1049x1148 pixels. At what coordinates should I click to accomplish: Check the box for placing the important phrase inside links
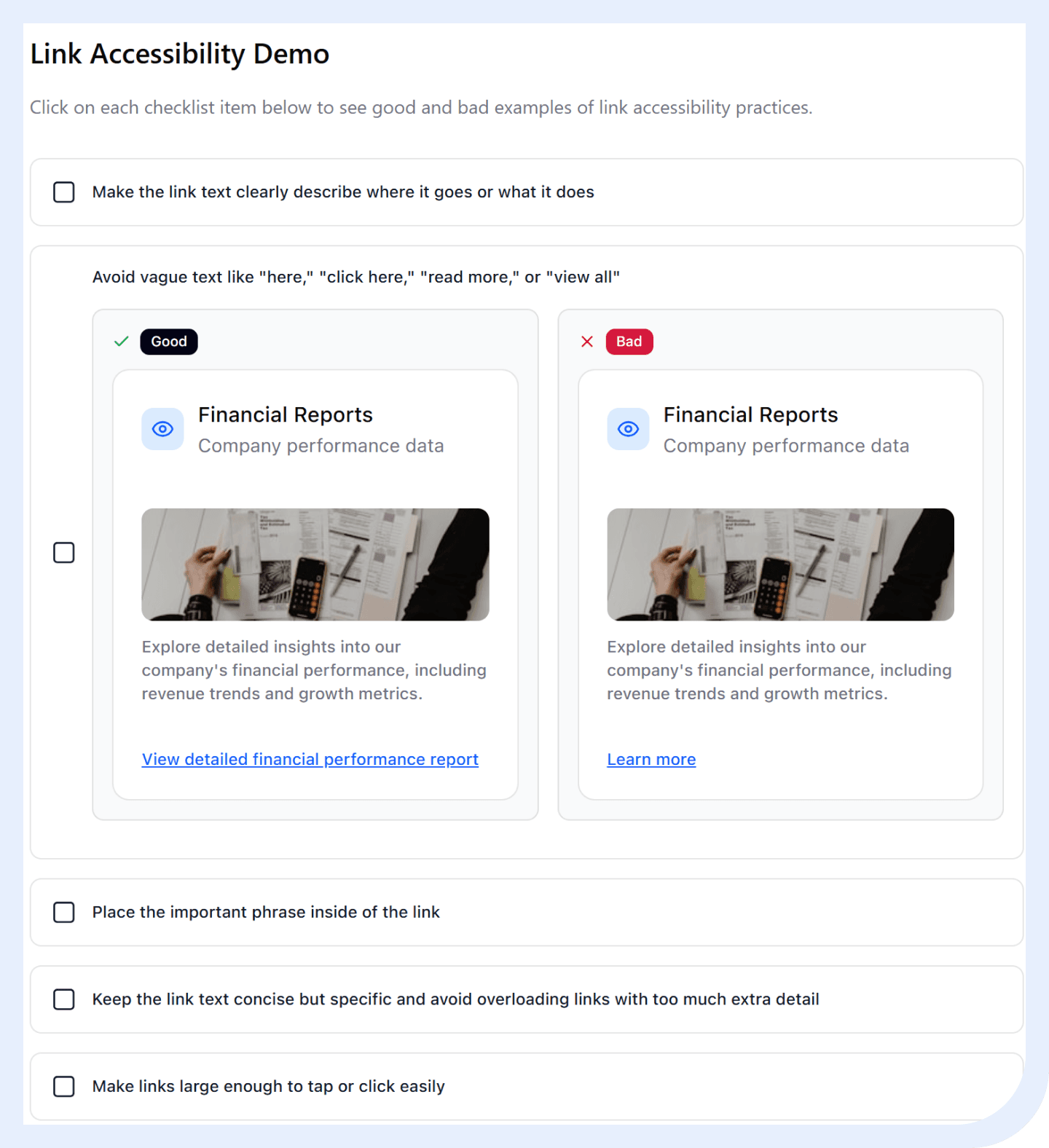tap(64, 912)
